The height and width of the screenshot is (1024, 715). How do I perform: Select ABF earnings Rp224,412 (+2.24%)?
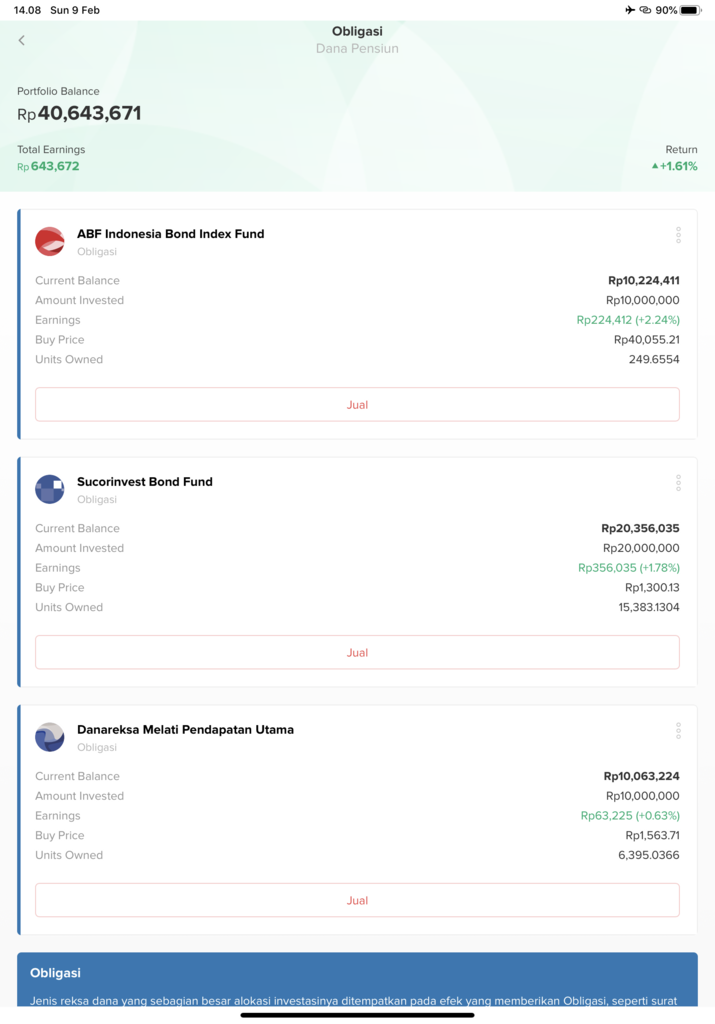click(x=628, y=320)
